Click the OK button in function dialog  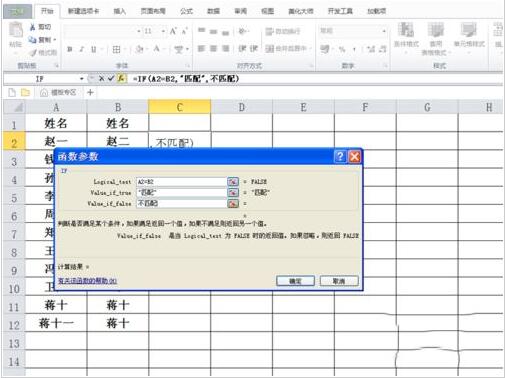point(295,281)
